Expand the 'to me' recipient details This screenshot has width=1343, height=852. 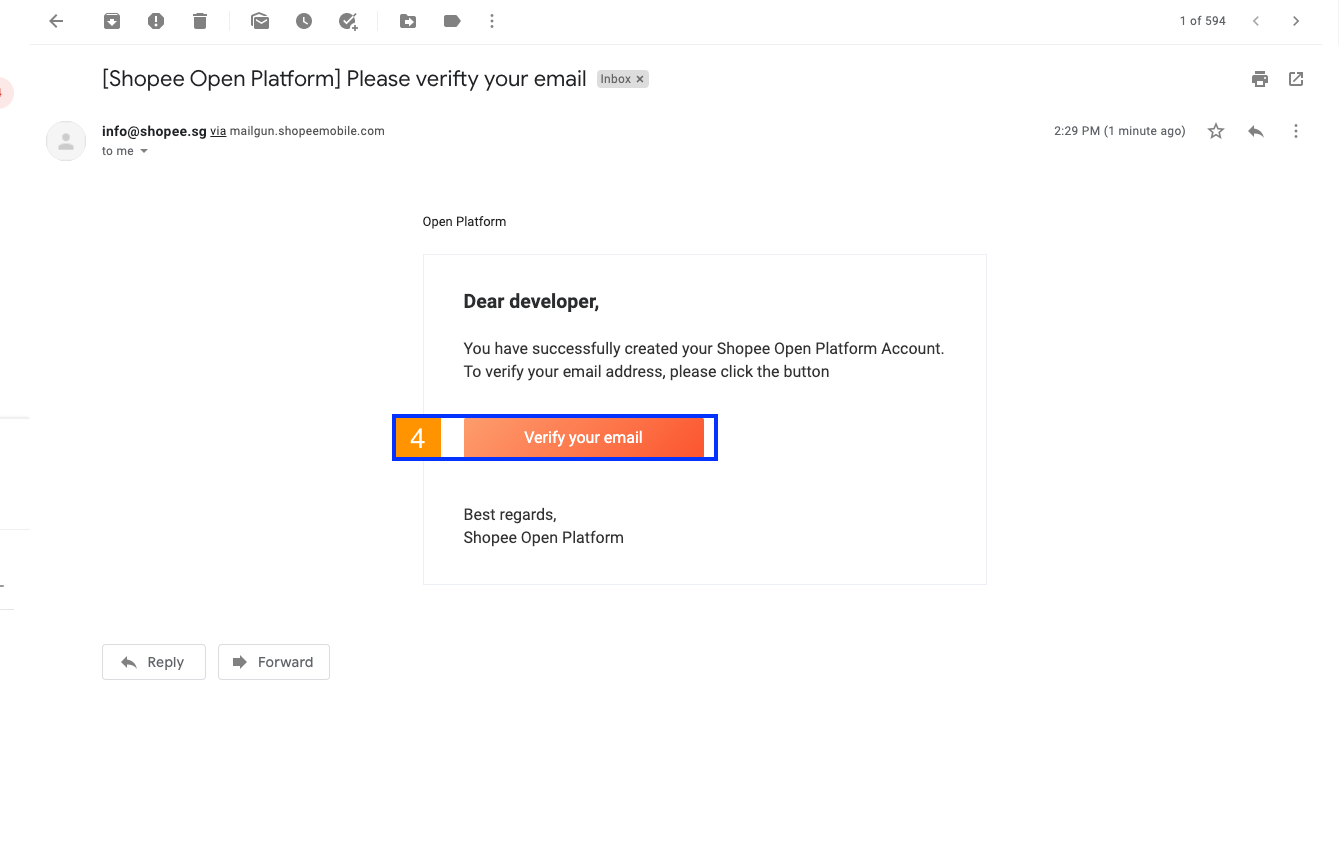coord(144,151)
